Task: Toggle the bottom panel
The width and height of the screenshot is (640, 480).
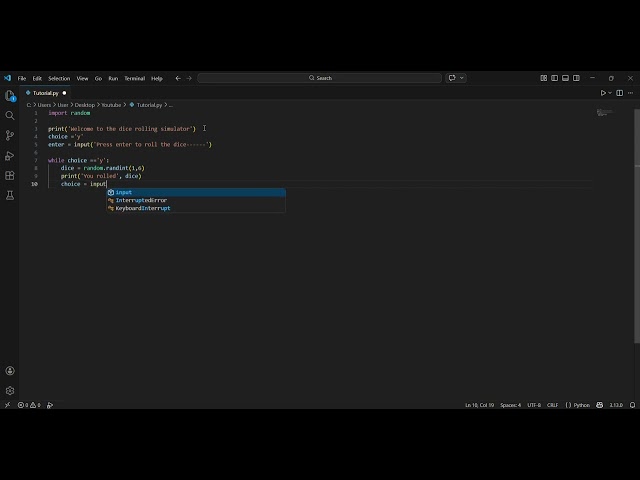Action: 565,78
